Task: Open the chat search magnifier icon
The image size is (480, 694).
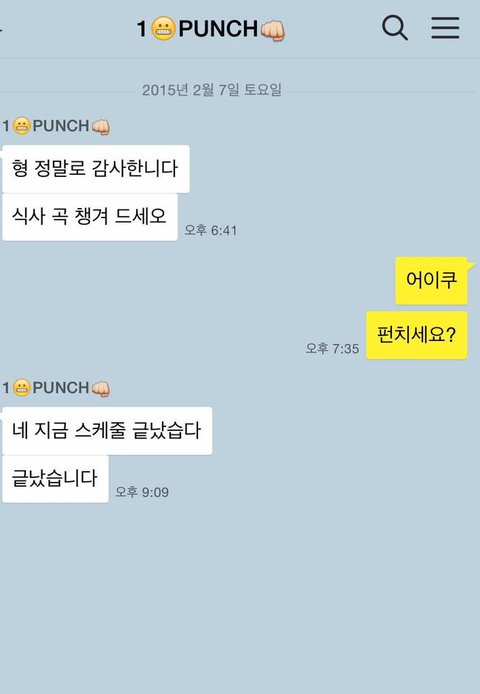Action: click(395, 28)
